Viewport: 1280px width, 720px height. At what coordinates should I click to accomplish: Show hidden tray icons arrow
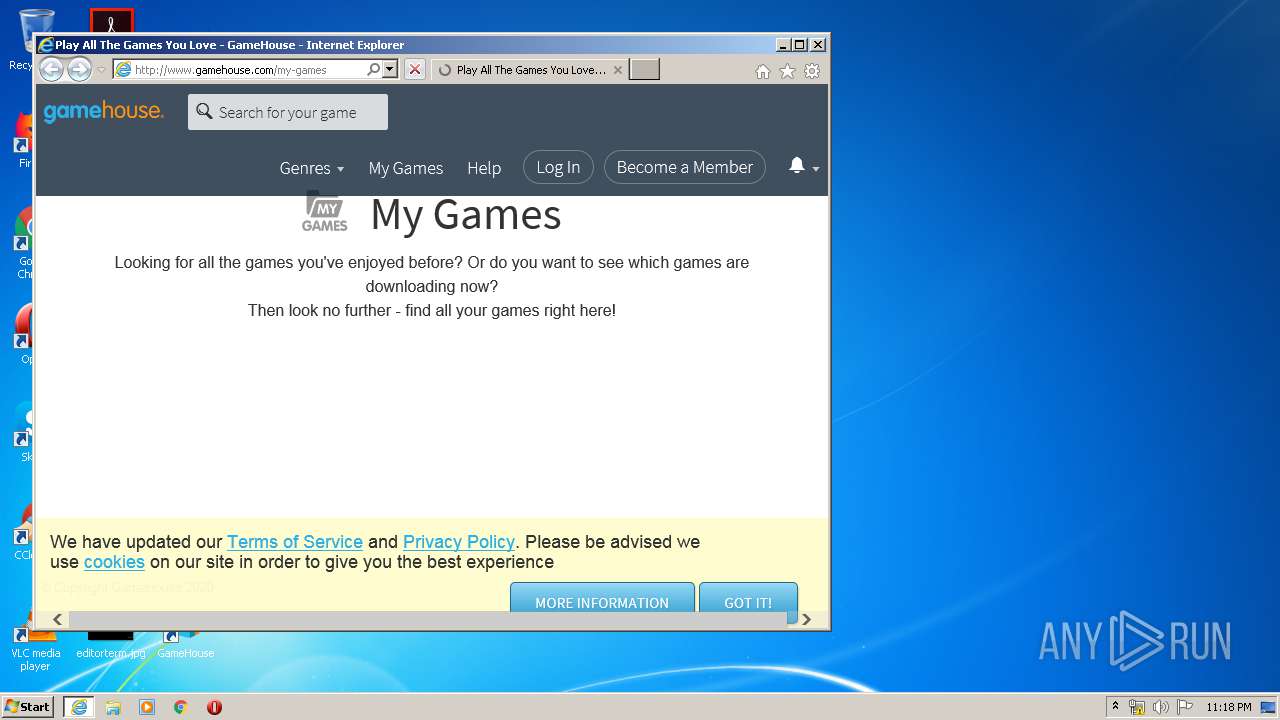(1115, 706)
